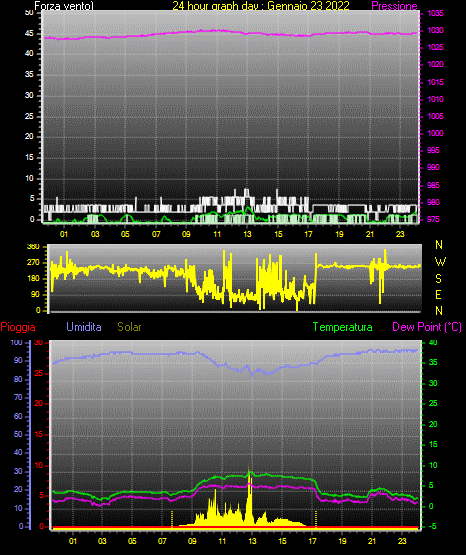Screen dimensions: 466x555
Task: Click the Temperatura legend label
Action: click(x=343, y=327)
